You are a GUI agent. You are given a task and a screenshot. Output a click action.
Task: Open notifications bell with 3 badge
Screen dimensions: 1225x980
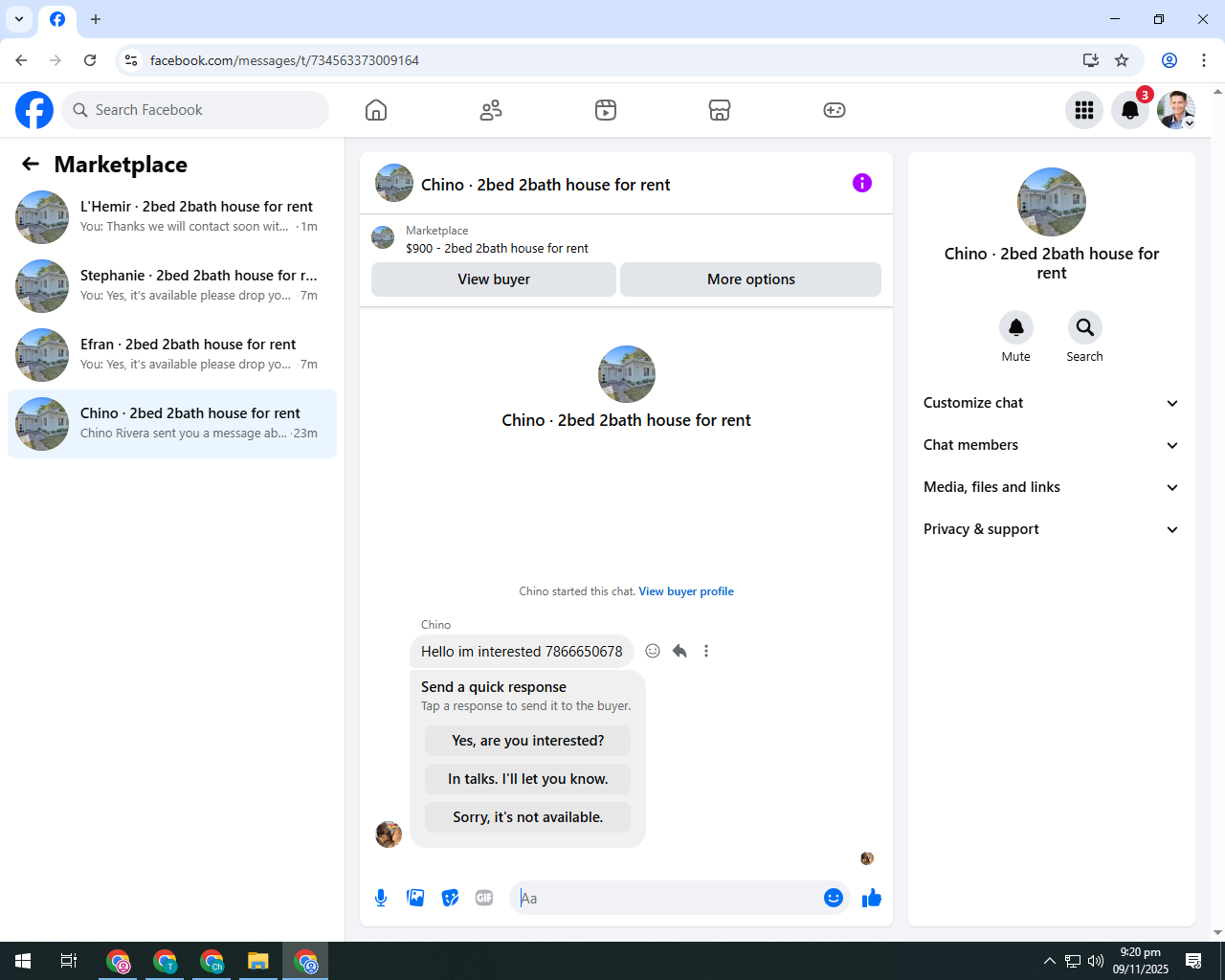(1130, 110)
